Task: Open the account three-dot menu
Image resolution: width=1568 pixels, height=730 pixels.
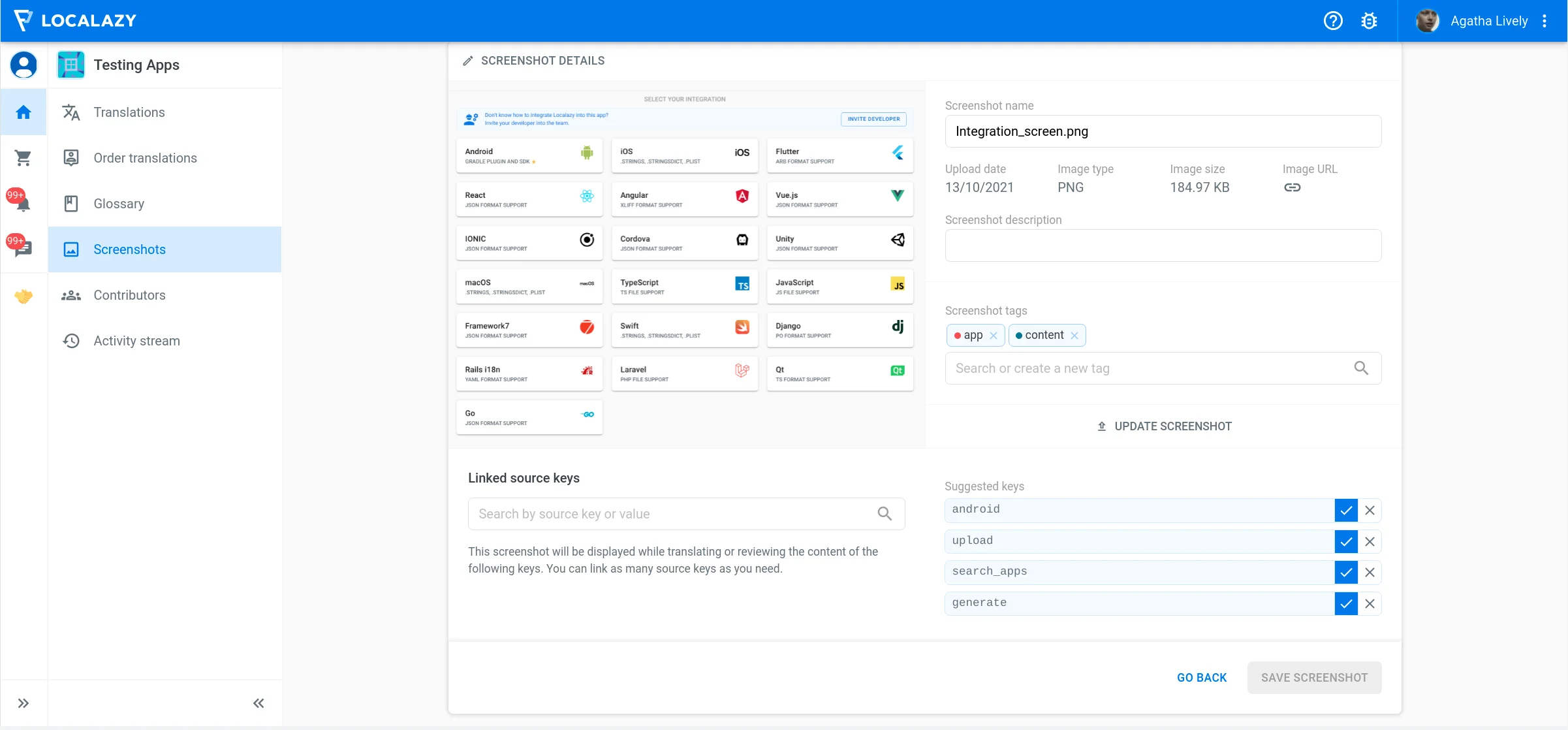Action: (1545, 20)
